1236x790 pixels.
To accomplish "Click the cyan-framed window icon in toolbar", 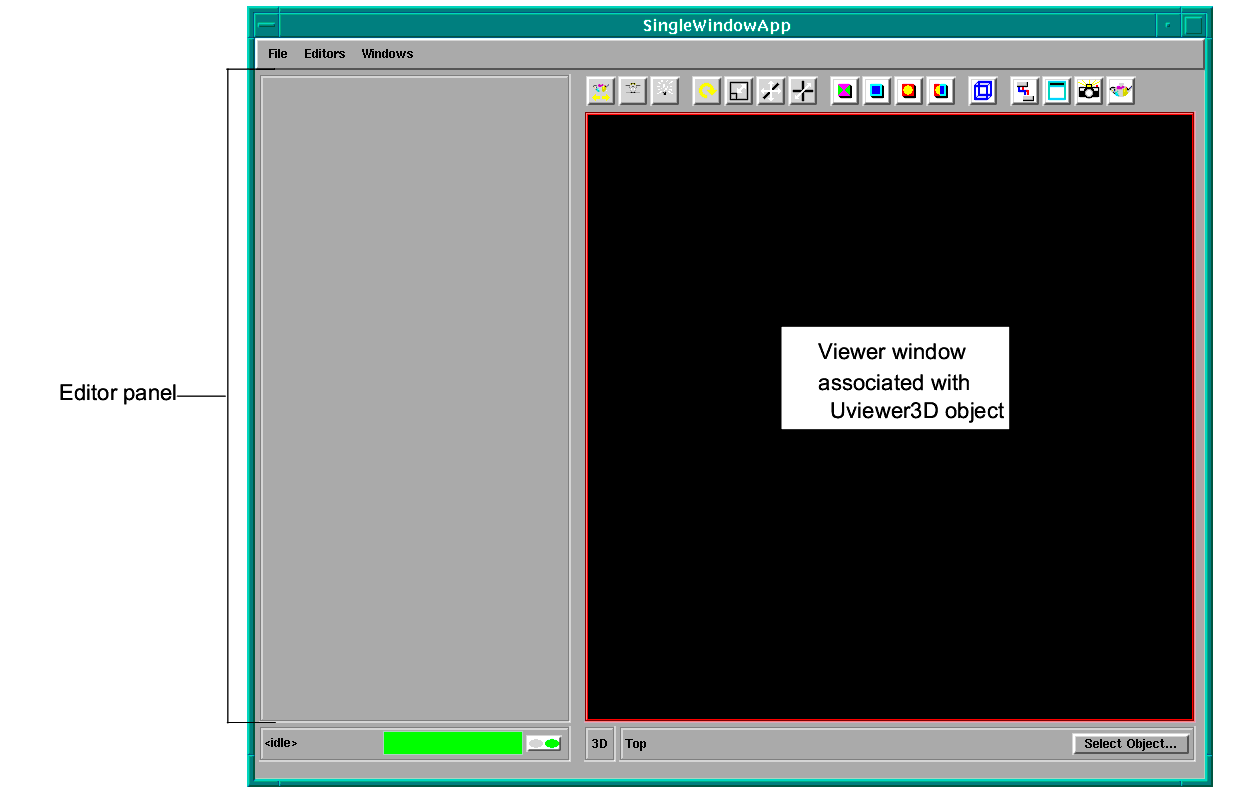I will (1057, 92).
